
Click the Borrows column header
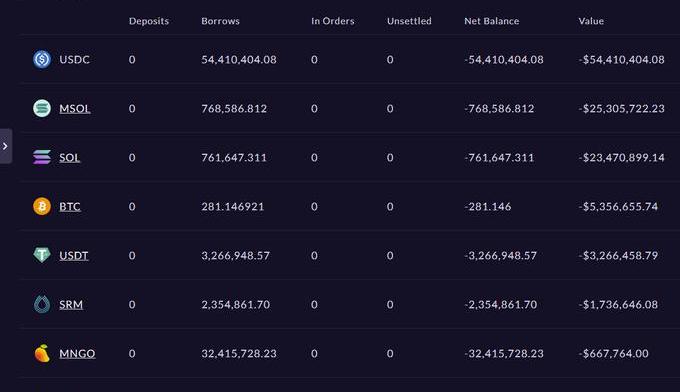click(x=220, y=21)
